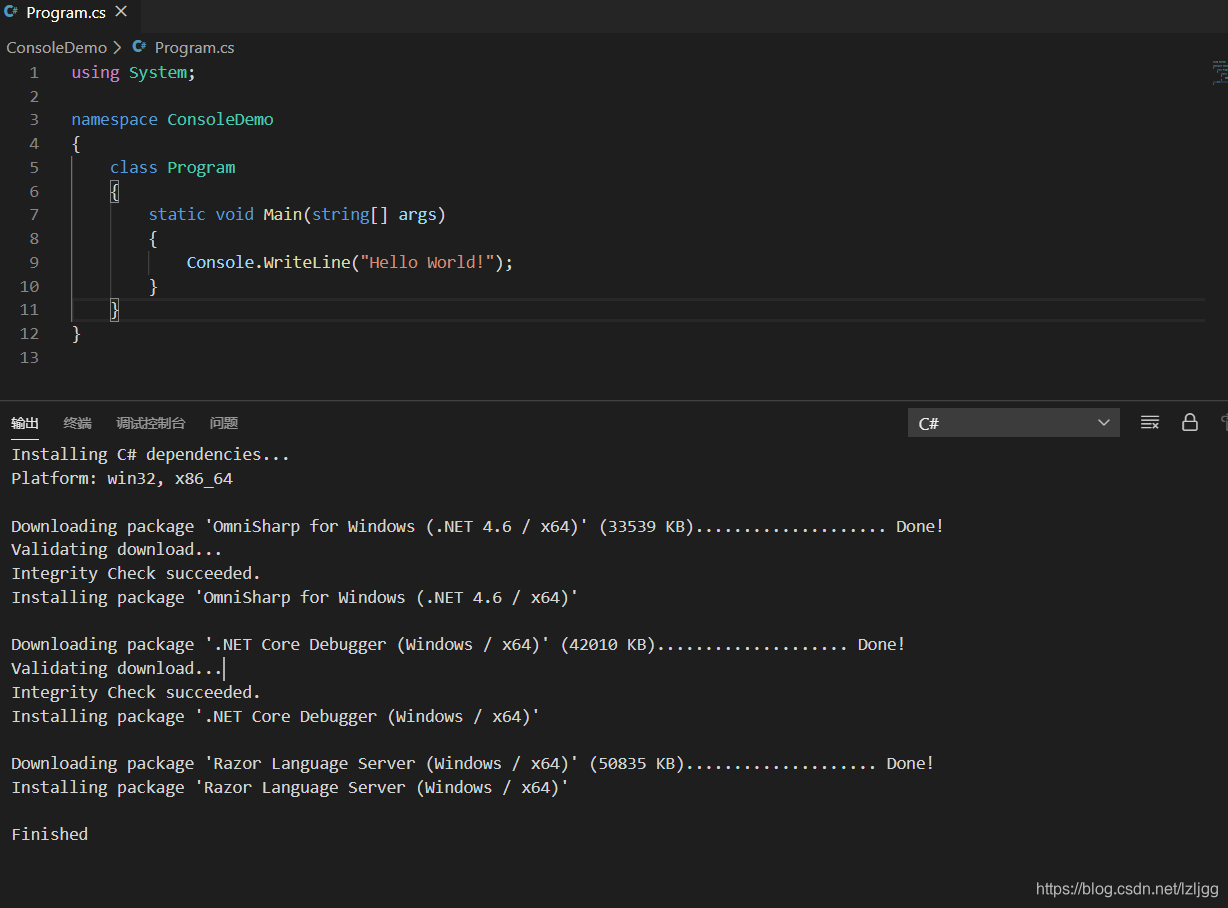Click the "Downloading package '.NET Core Debugger" line
1228x908 pixels.
click(x=458, y=644)
